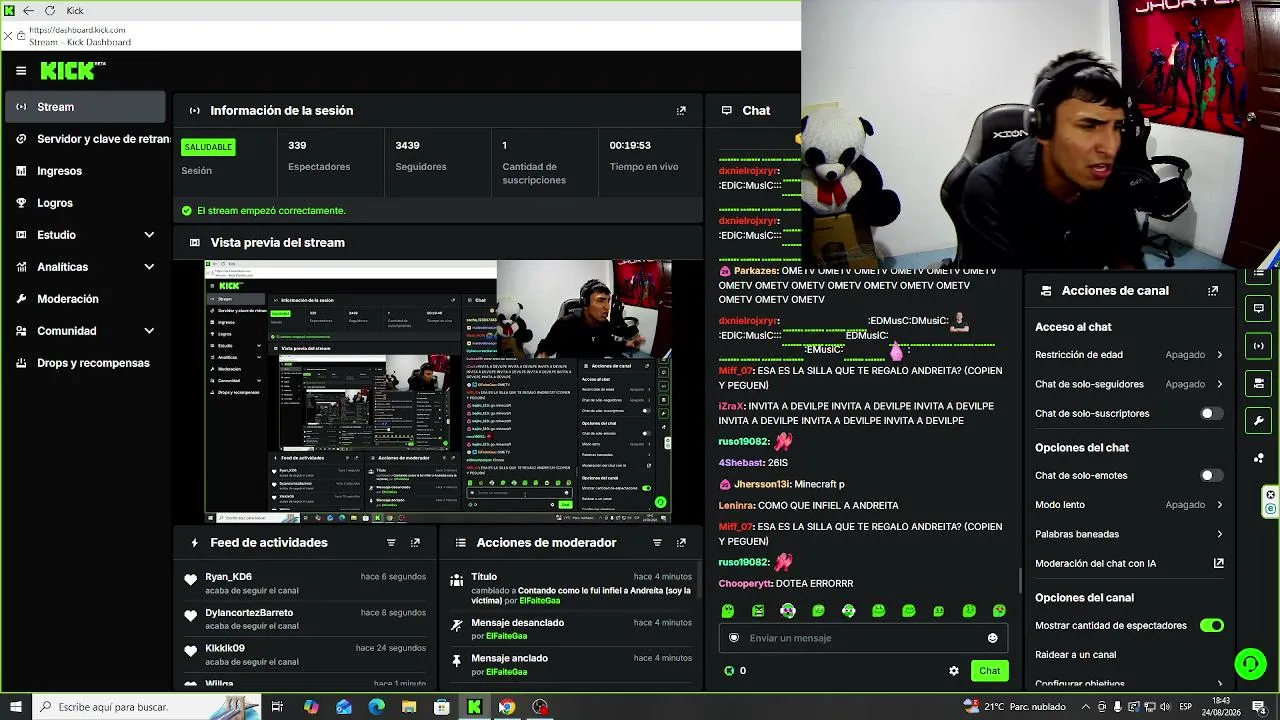This screenshot has height=720, width=1280.
Task: Open Palabras baneadas arrow
Action: (1219, 535)
